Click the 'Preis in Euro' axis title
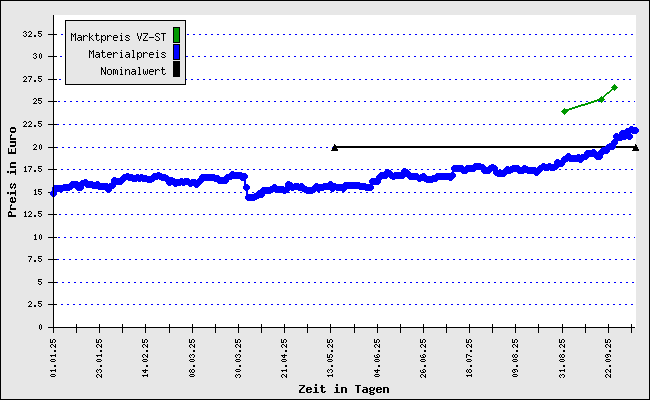Image resolution: width=650 pixels, height=400 pixels. (x=12, y=171)
